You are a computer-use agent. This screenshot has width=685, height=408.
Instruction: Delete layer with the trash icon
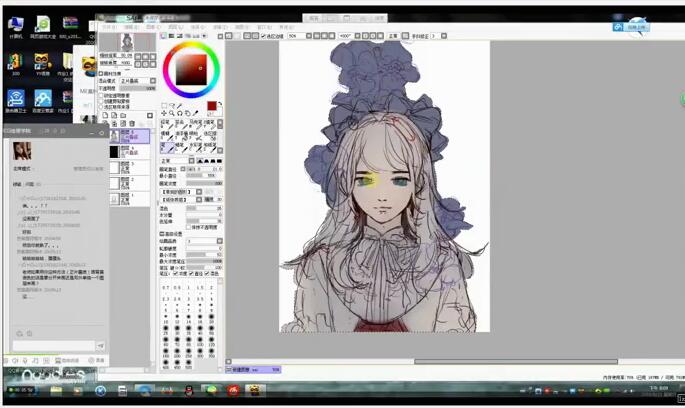pos(132,124)
